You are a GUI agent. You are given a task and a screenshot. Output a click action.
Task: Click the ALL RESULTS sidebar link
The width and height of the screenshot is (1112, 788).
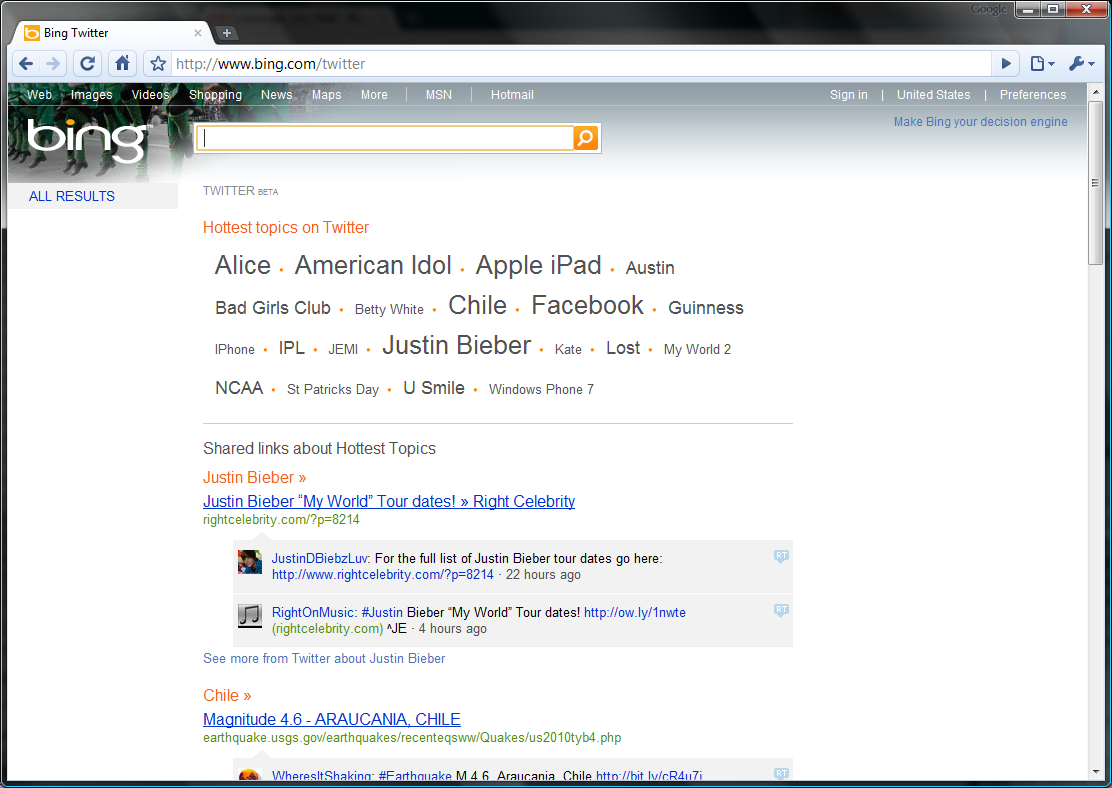pyautogui.click(x=72, y=196)
